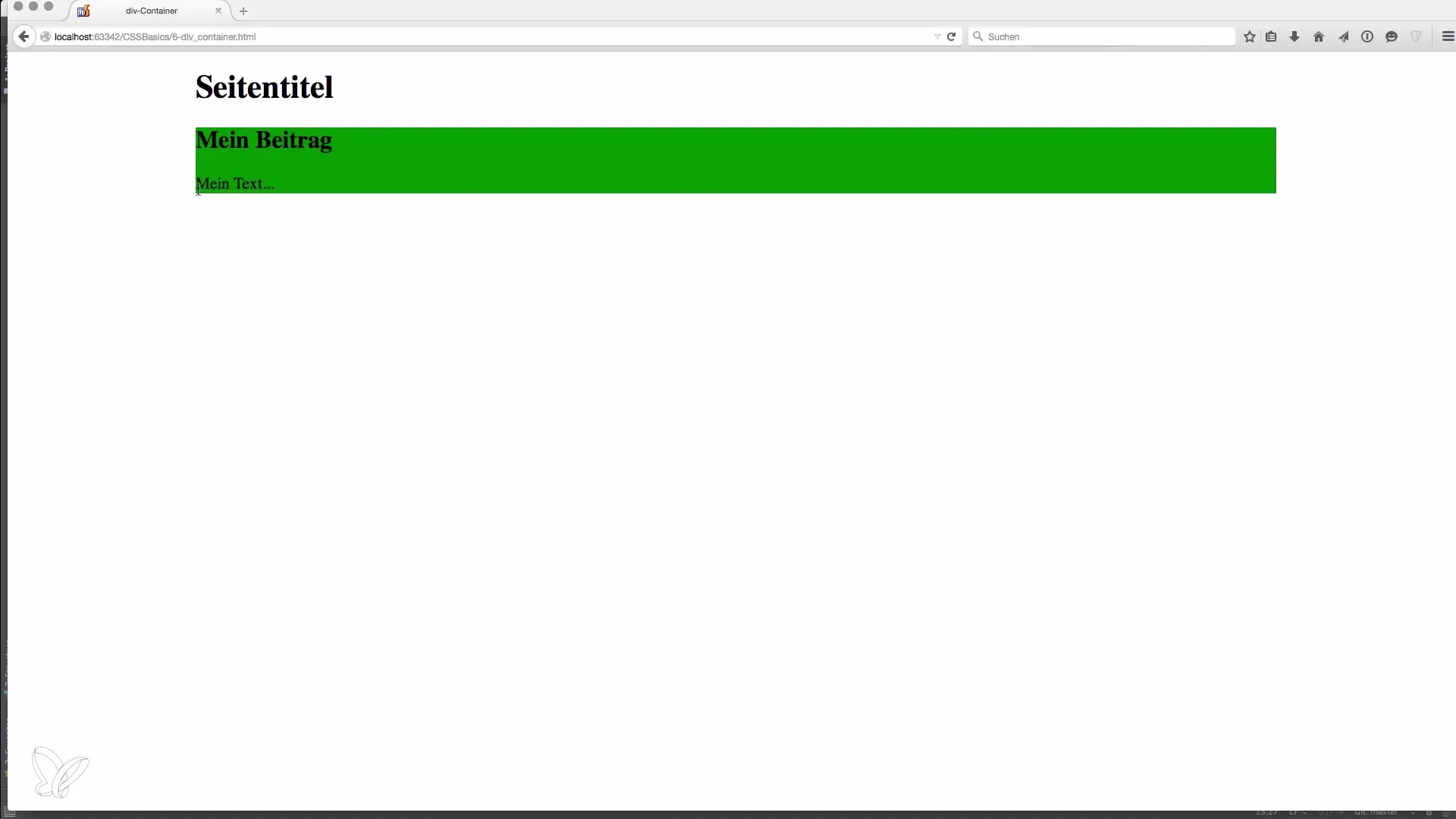Focus the Suchen search field
1456x819 pixels.
(1102, 36)
